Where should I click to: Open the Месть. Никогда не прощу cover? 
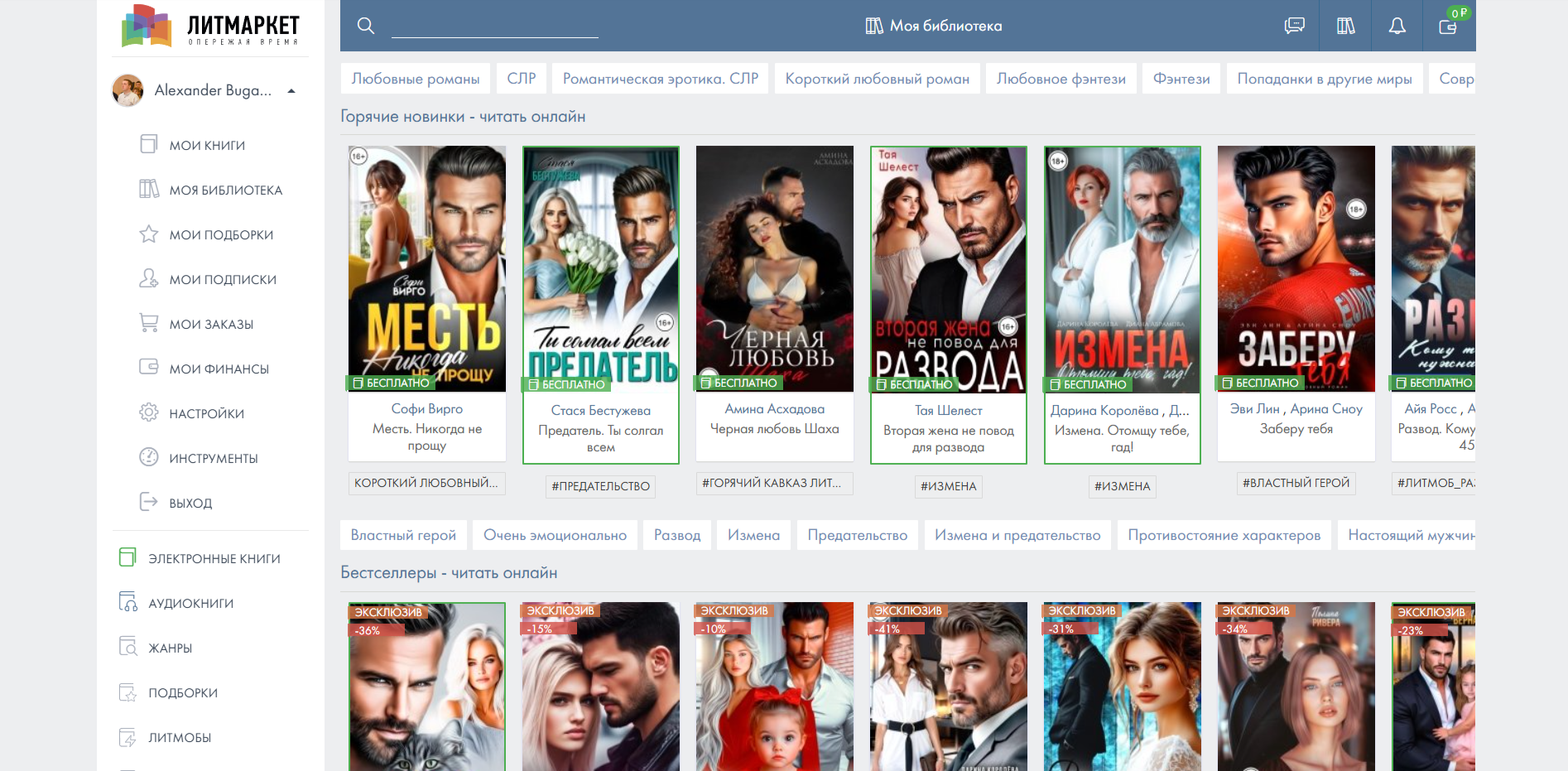[x=427, y=268]
